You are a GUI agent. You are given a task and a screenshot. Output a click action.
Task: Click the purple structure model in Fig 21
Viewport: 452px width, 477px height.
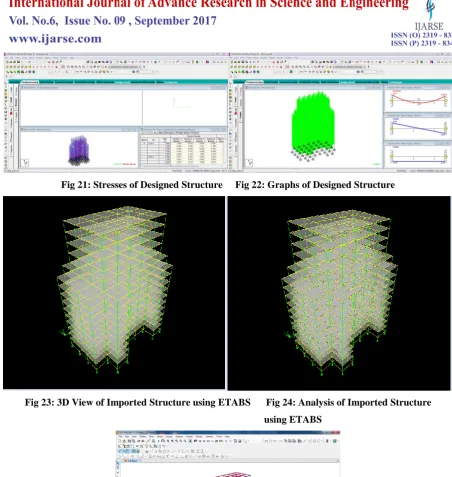[x=79, y=151]
